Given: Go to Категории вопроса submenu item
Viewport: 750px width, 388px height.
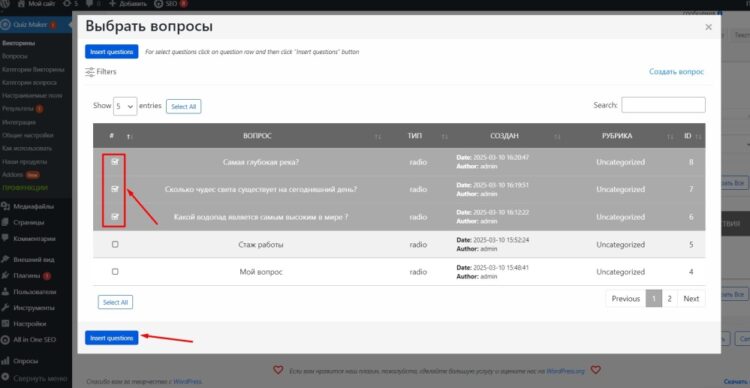Looking at the screenshot, I should (x=29, y=82).
